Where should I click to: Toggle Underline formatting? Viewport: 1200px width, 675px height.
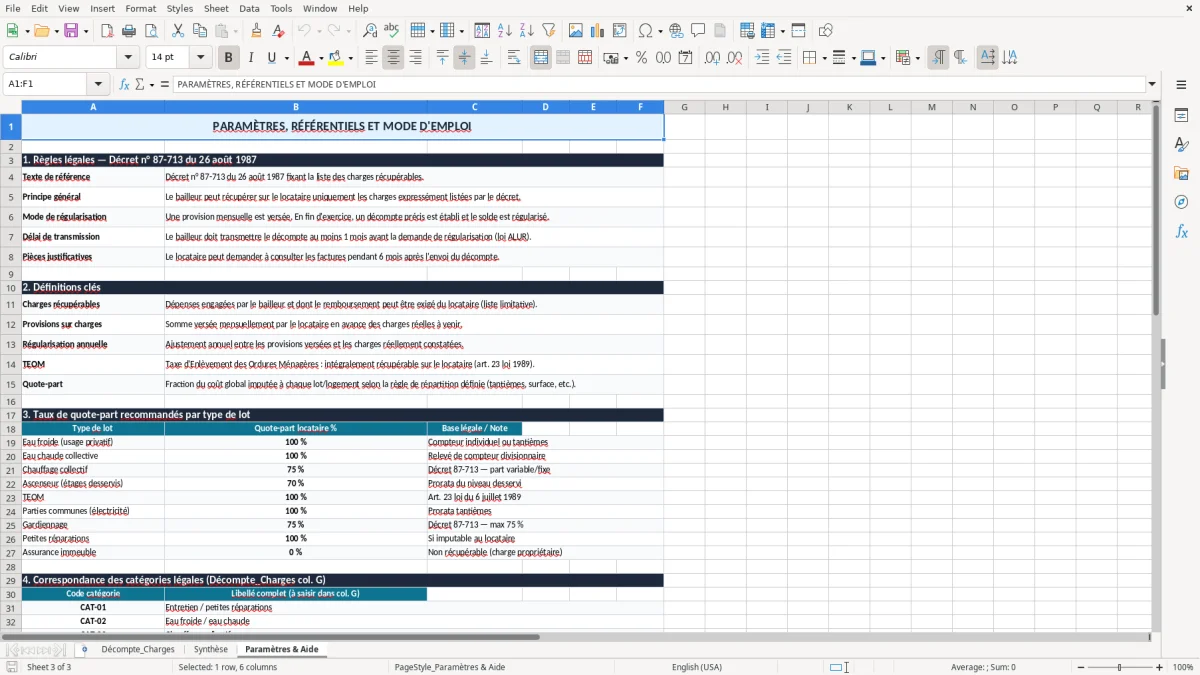pyautogui.click(x=272, y=58)
